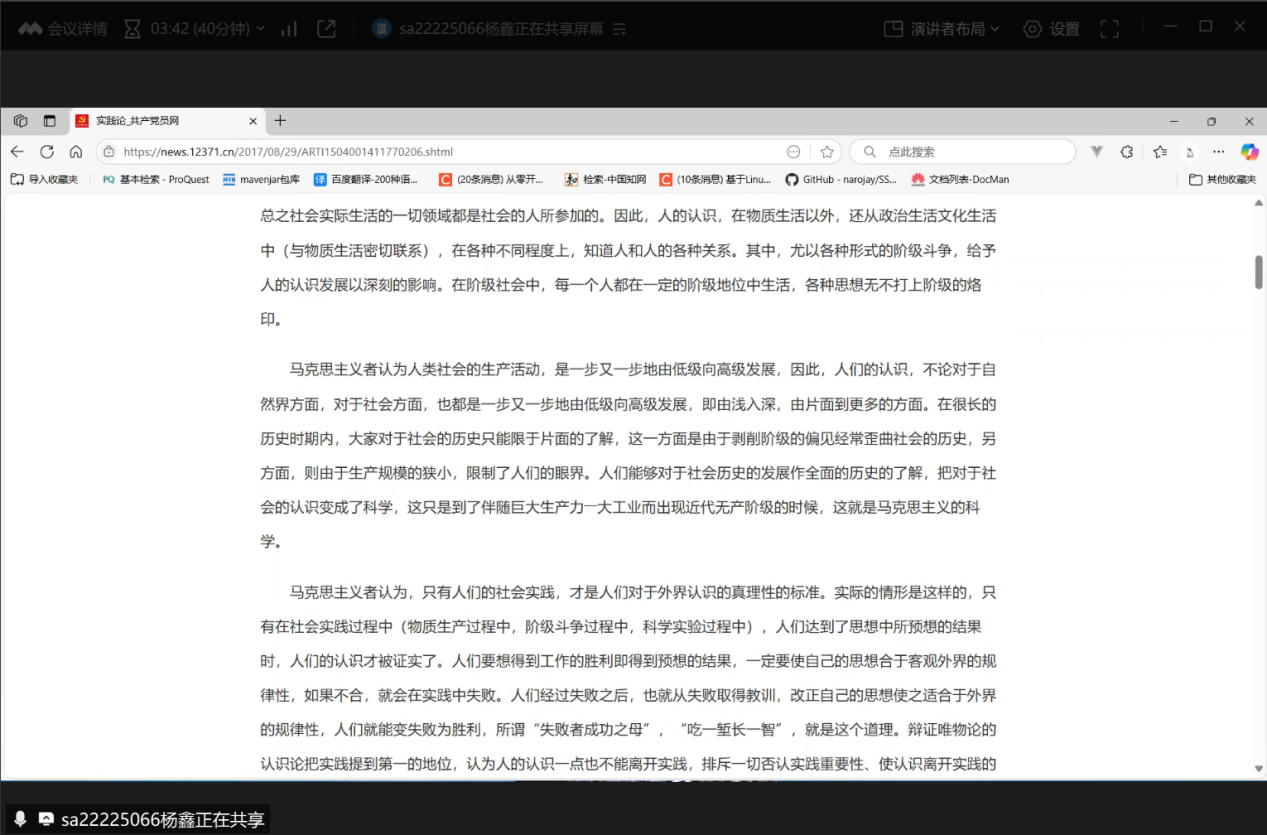
Task: Click the browser back arrow
Action: tap(17, 152)
